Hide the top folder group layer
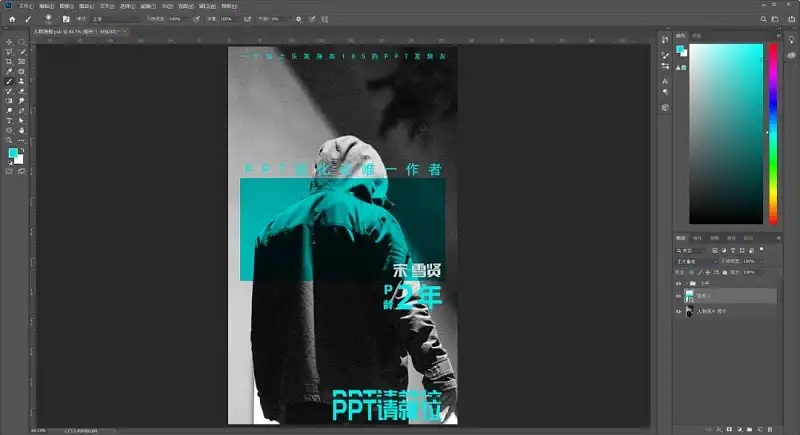Image resolution: width=800 pixels, height=435 pixels. (679, 284)
